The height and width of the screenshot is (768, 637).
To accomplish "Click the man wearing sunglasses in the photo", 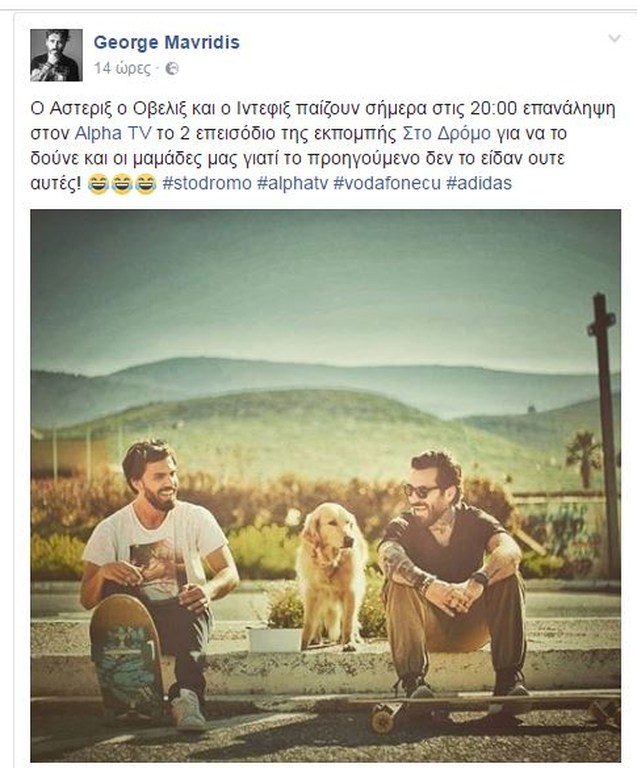I will tap(451, 576).
